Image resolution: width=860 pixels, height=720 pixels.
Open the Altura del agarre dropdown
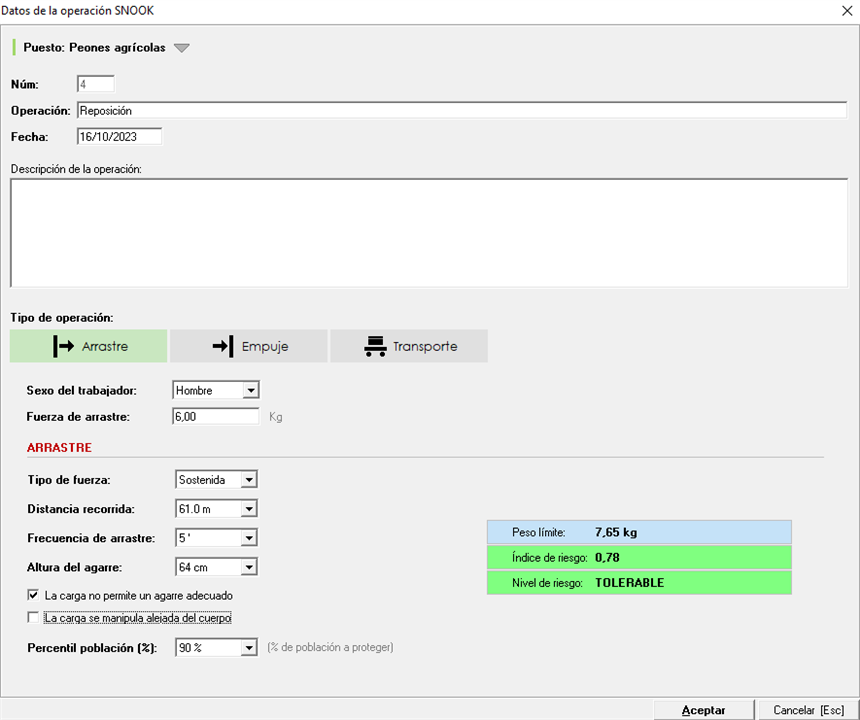pos(249,567)
